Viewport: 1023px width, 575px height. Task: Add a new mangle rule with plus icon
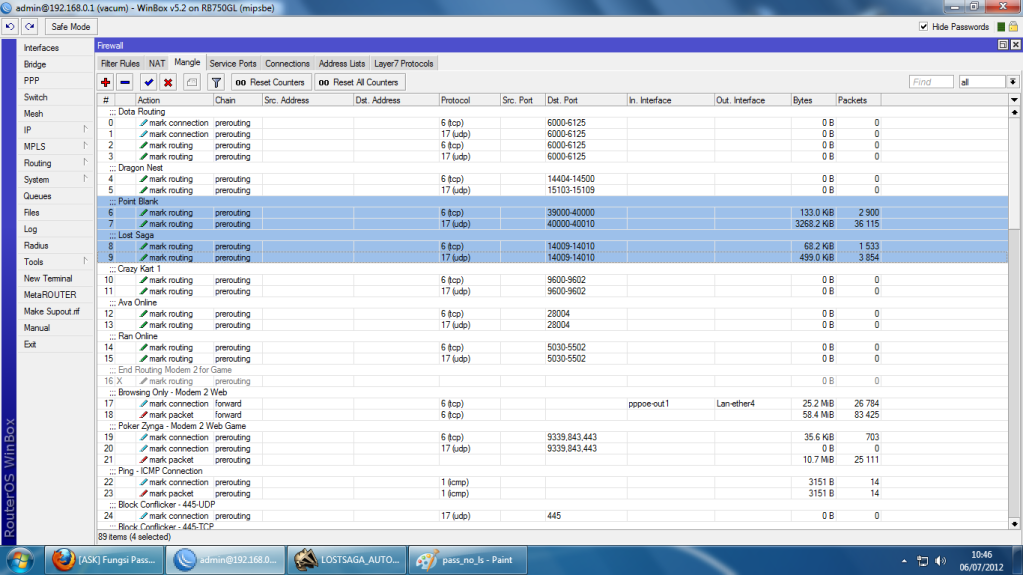106,82
